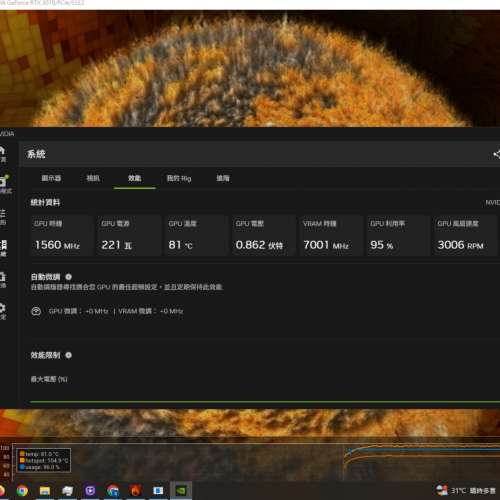500x500 pixels.
Task: Select the 效能 tab
Action: [x=135, y=178]
